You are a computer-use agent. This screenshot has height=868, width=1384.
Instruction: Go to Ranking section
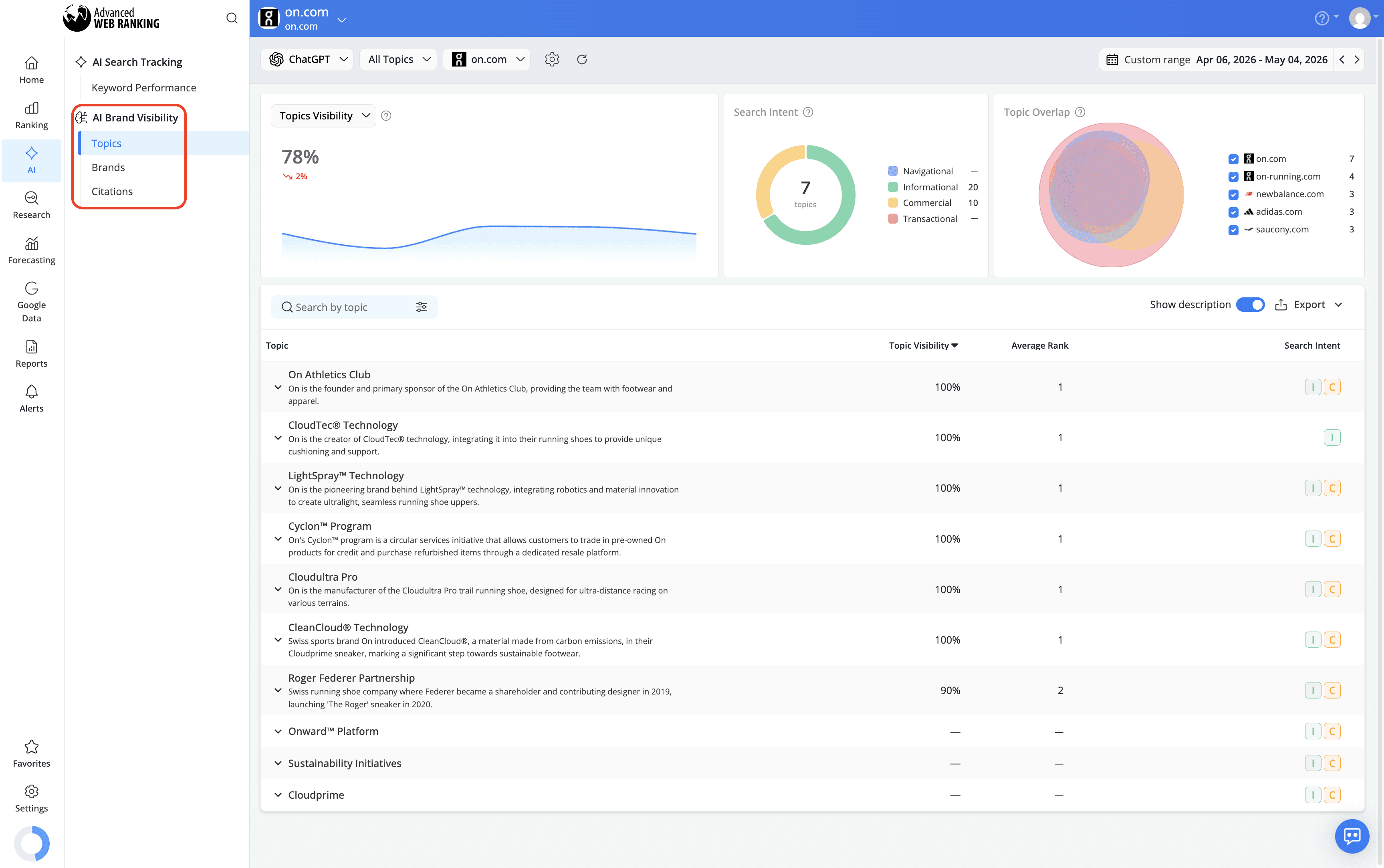point(32,115)
